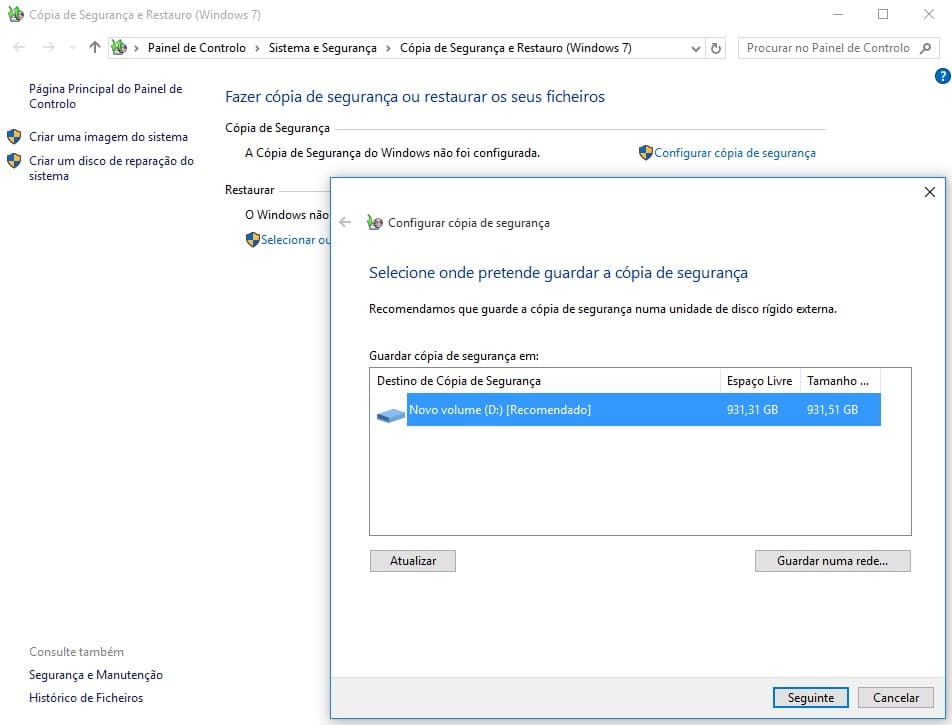The height and width of the screenshot is (725, 952).
Task: Open Criar um disco de reparação do sistema
Action: tap(111, 168)
